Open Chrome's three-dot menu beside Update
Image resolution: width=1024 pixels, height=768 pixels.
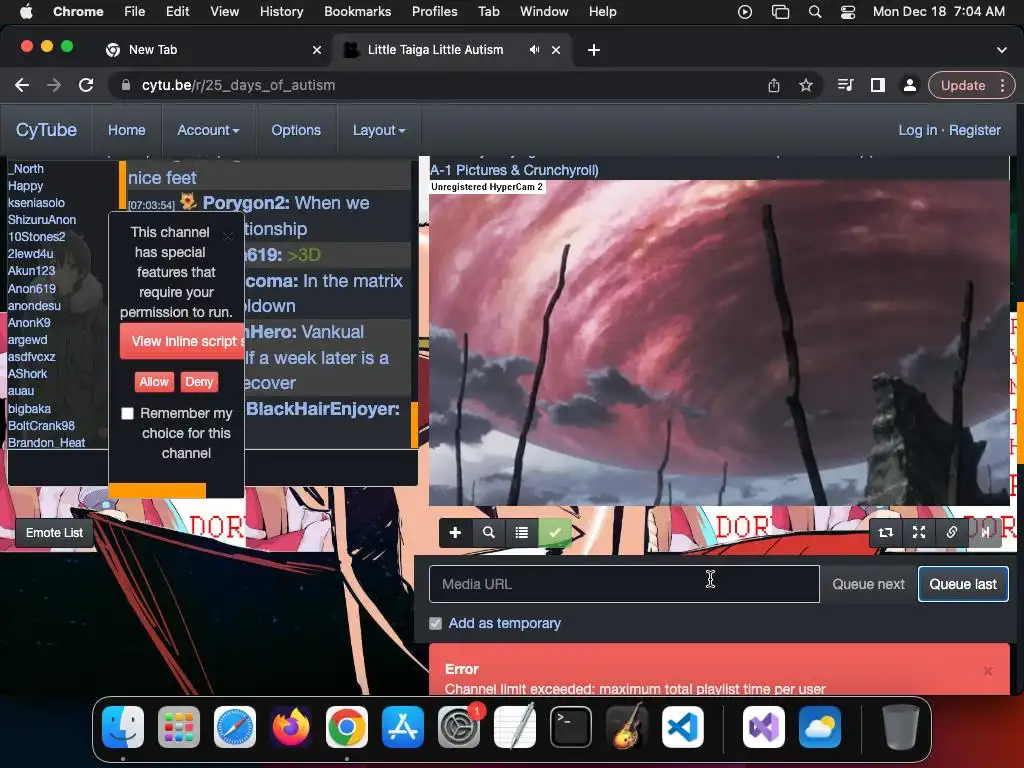click(x=1002, y=86)
